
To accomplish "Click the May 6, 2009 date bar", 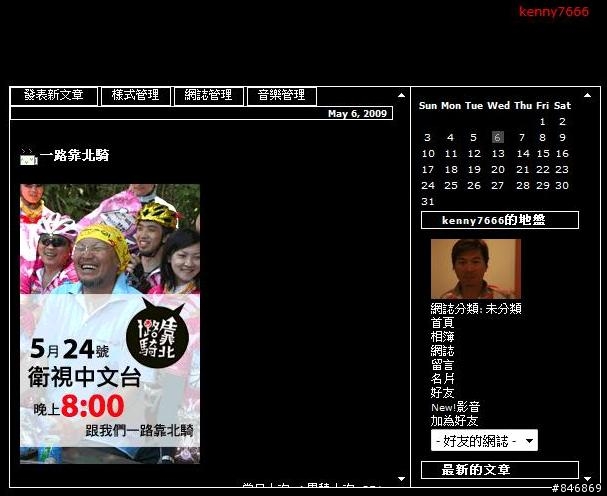I will pyautogui.click(x=202, y=113).
